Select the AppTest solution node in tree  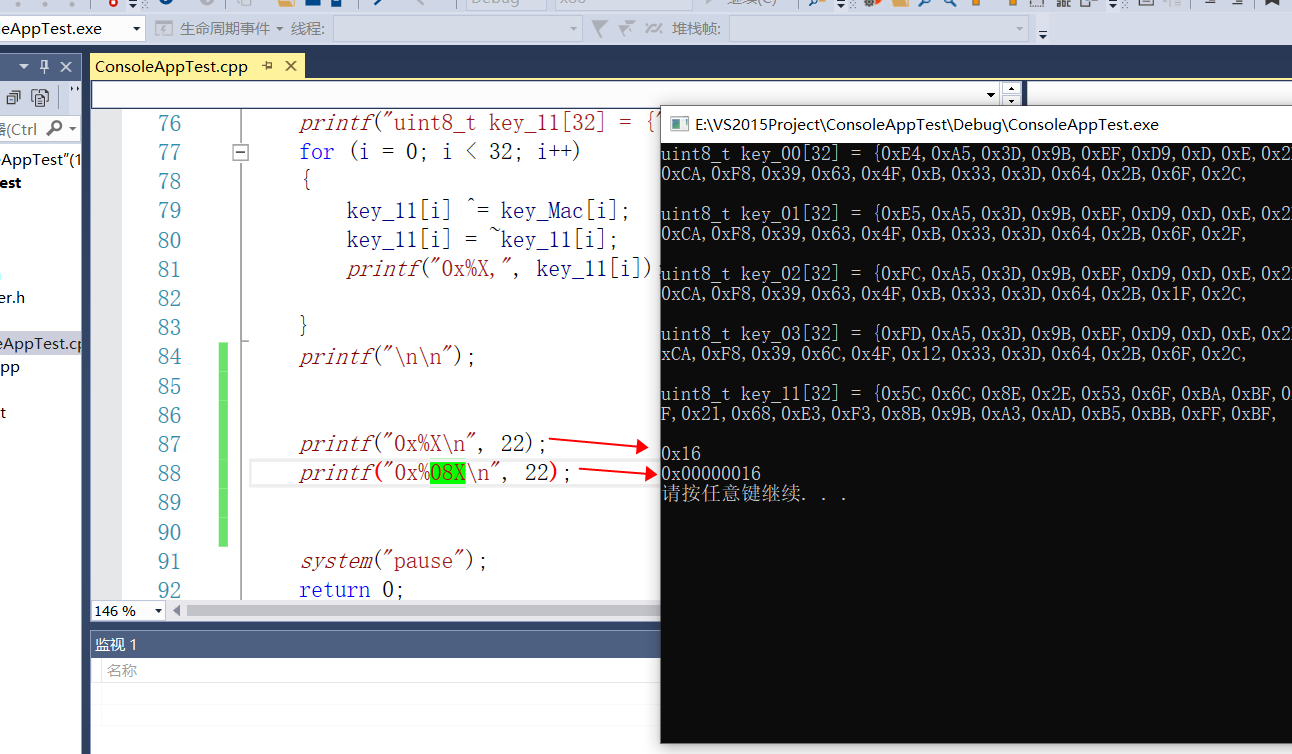(40, 159)
